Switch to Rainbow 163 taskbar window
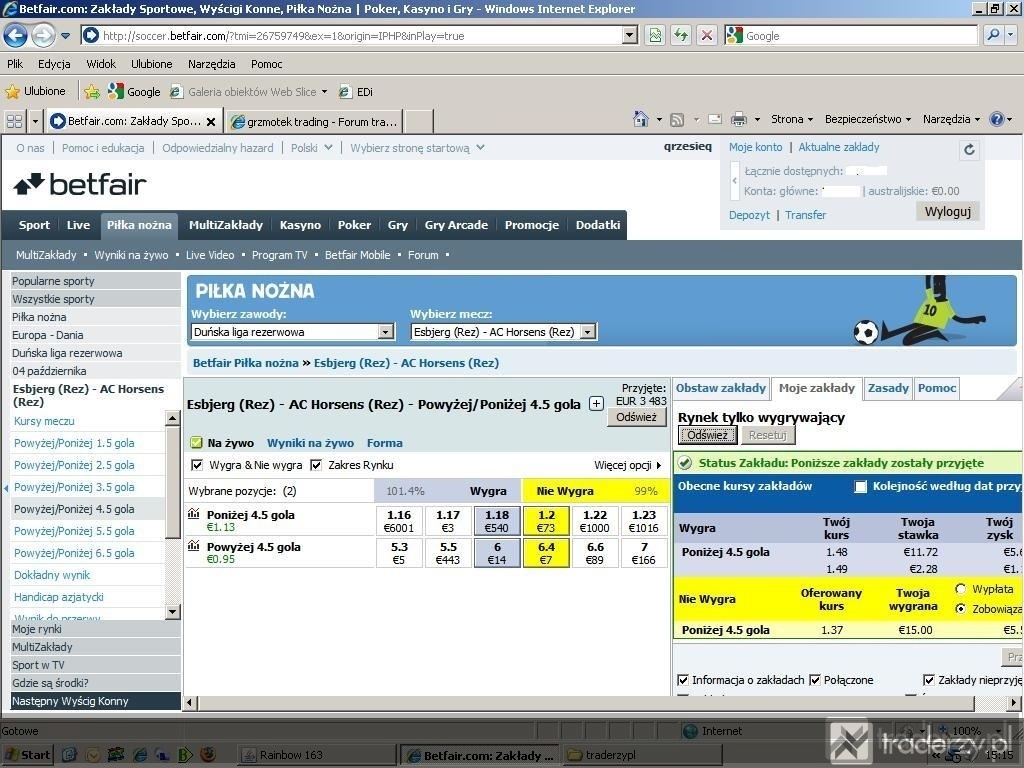Screen dimensions: 1024x768 pyautogui.click(x=317, y=755)
